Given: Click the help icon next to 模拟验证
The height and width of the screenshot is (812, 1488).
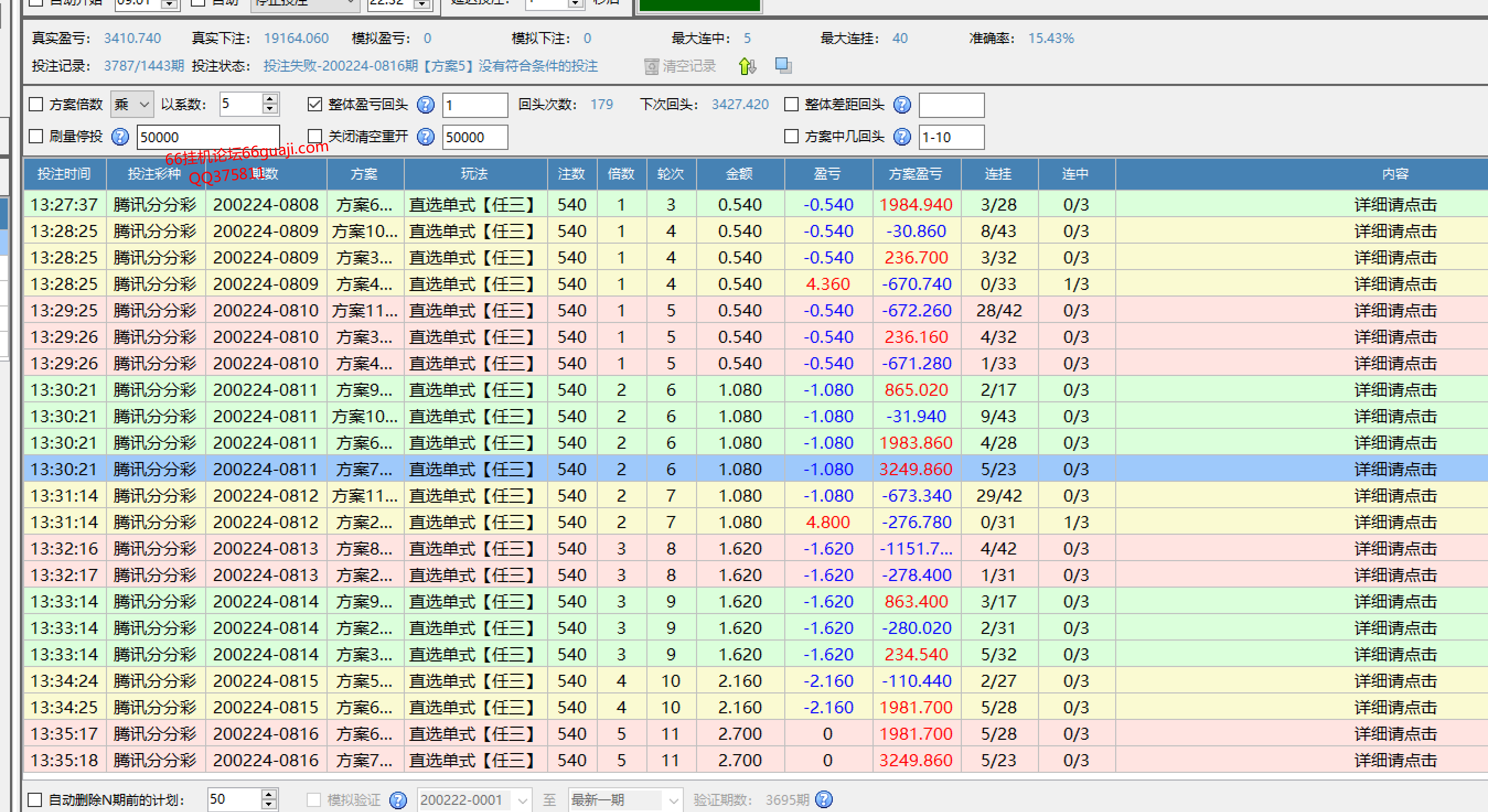Looking at the screenshot, I should pos(398,800).
